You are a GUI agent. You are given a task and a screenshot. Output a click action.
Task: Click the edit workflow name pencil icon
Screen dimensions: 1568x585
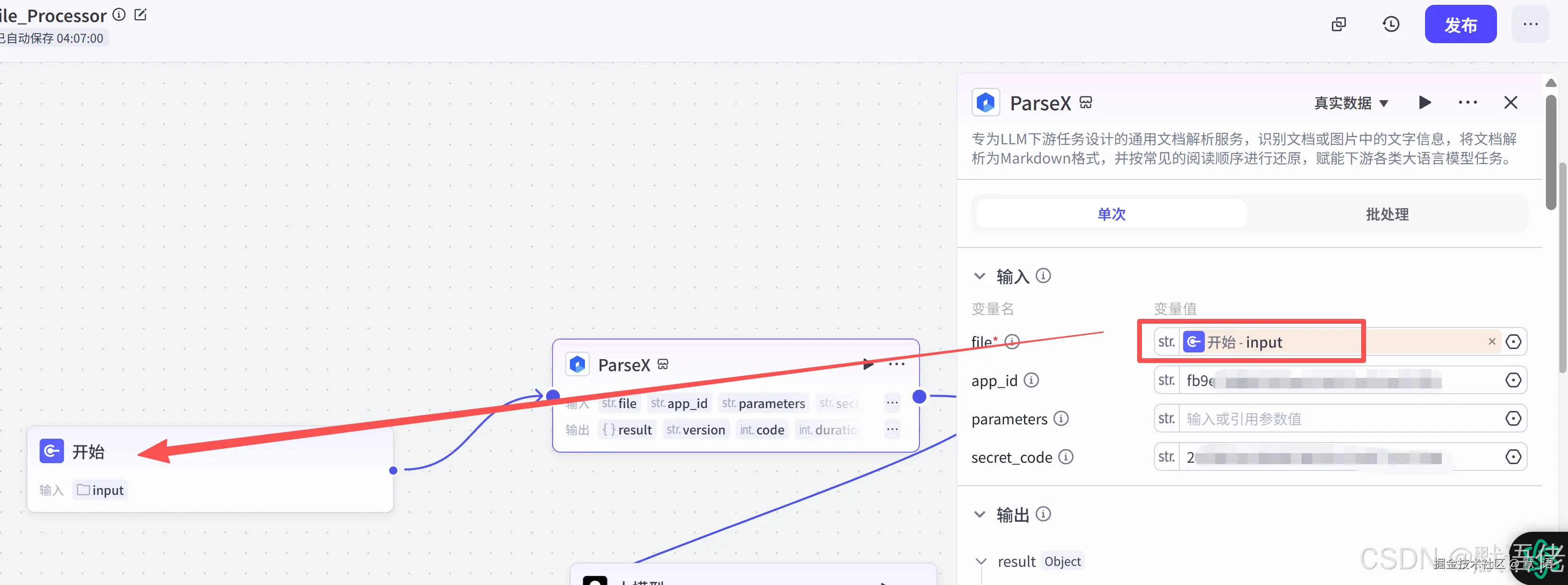click(141, 14)
